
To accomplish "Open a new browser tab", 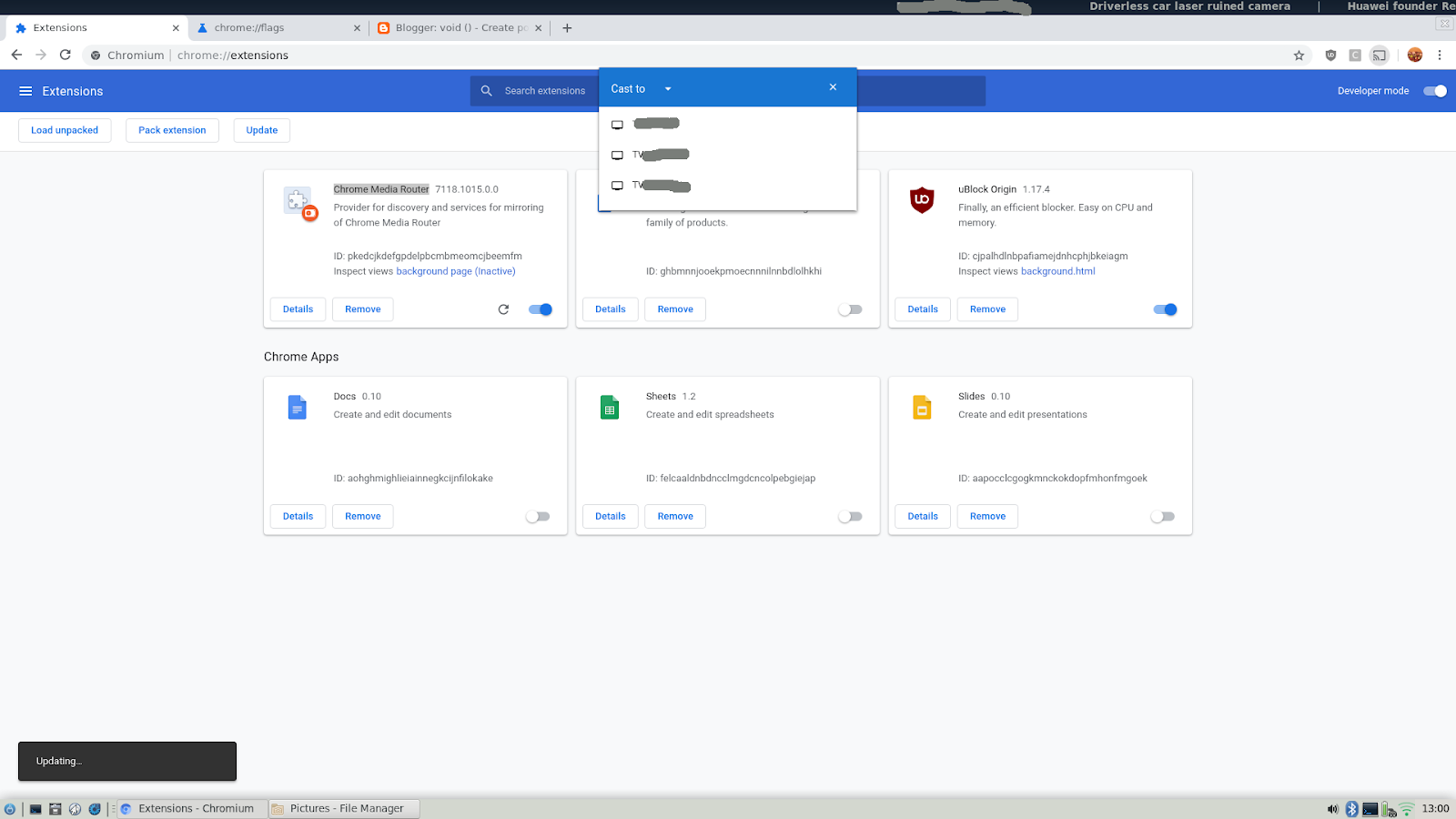I will tap(567, 28).
